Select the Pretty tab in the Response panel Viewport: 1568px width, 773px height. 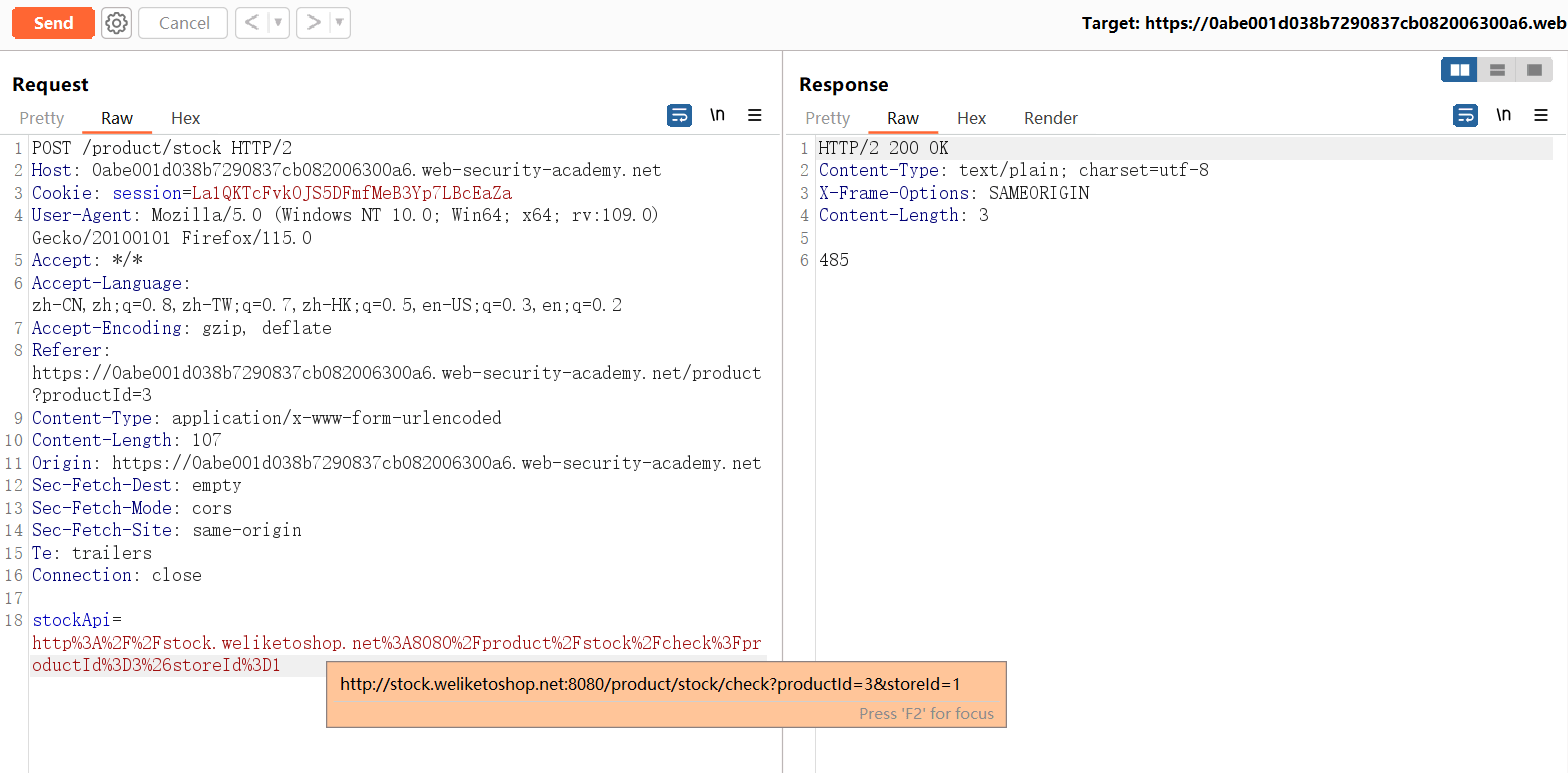[827, 118]
